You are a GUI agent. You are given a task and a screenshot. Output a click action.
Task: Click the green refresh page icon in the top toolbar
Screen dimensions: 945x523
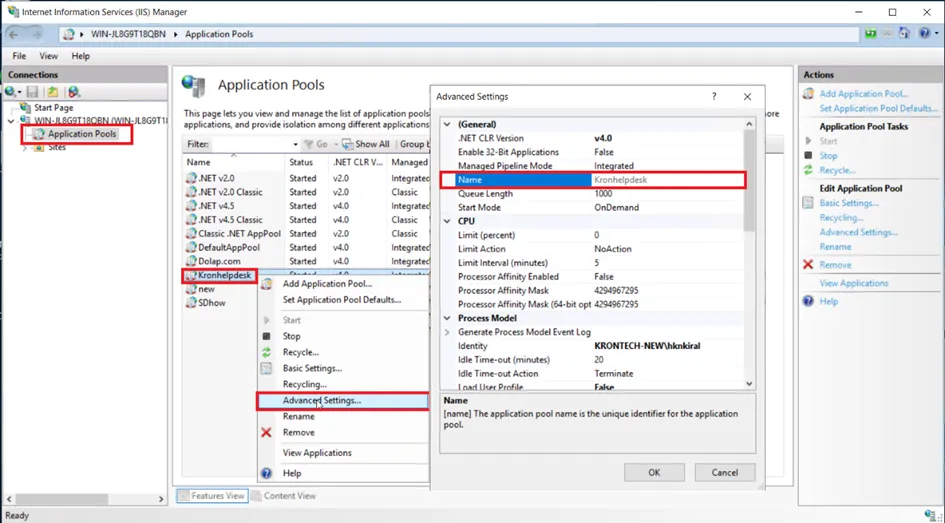pos(870,34)
